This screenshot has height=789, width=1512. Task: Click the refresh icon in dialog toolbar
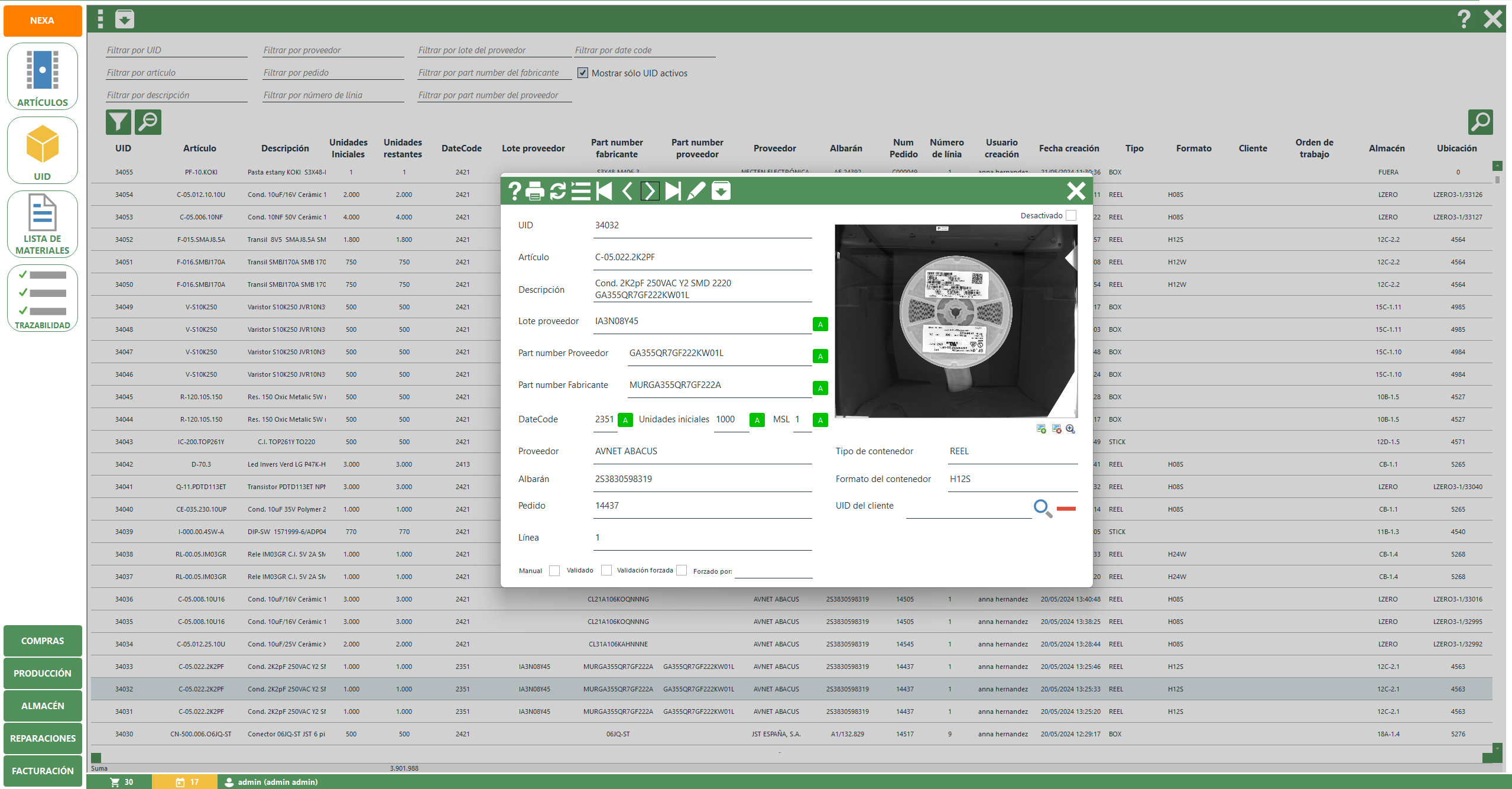tap(558, 191)
